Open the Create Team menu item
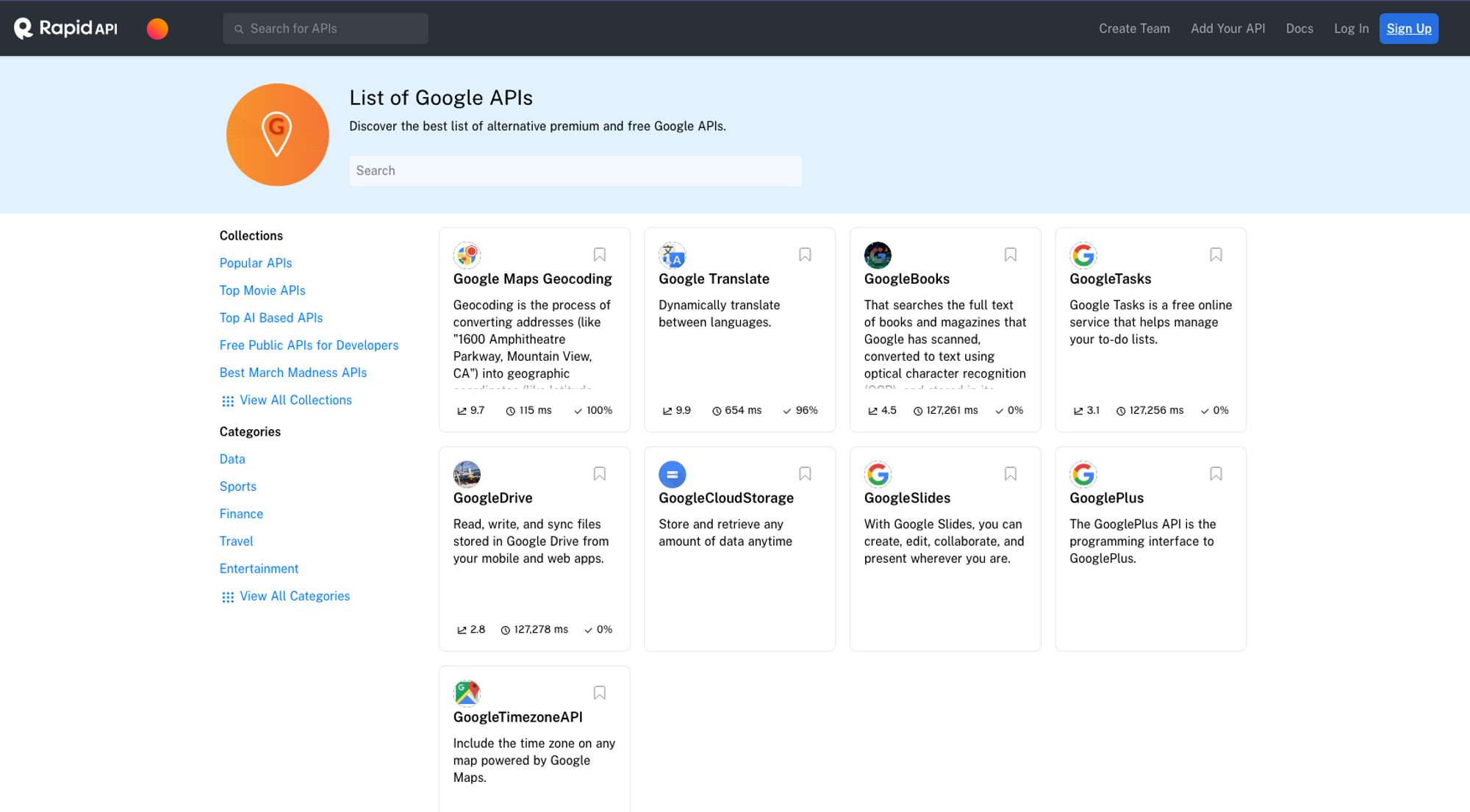1470x812 pixels. pyautogui.click(x=1134, y=28)
